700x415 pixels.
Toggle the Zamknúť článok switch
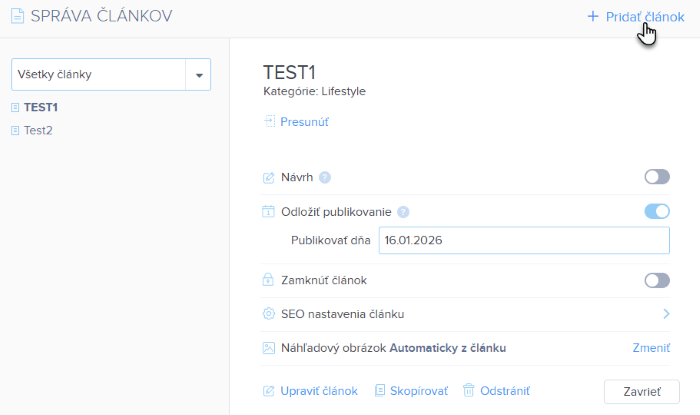coord(656,280)
